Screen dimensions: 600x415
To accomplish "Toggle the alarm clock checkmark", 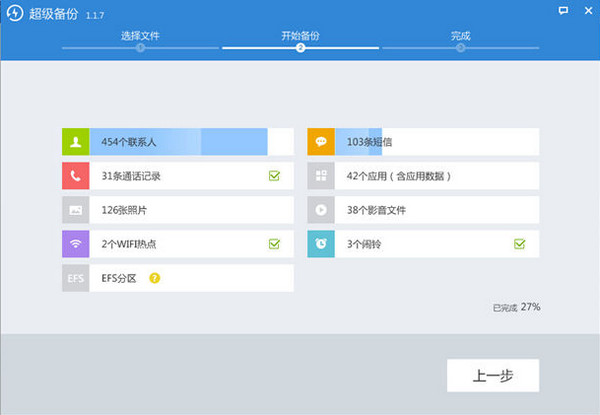I will pos(520,244).
